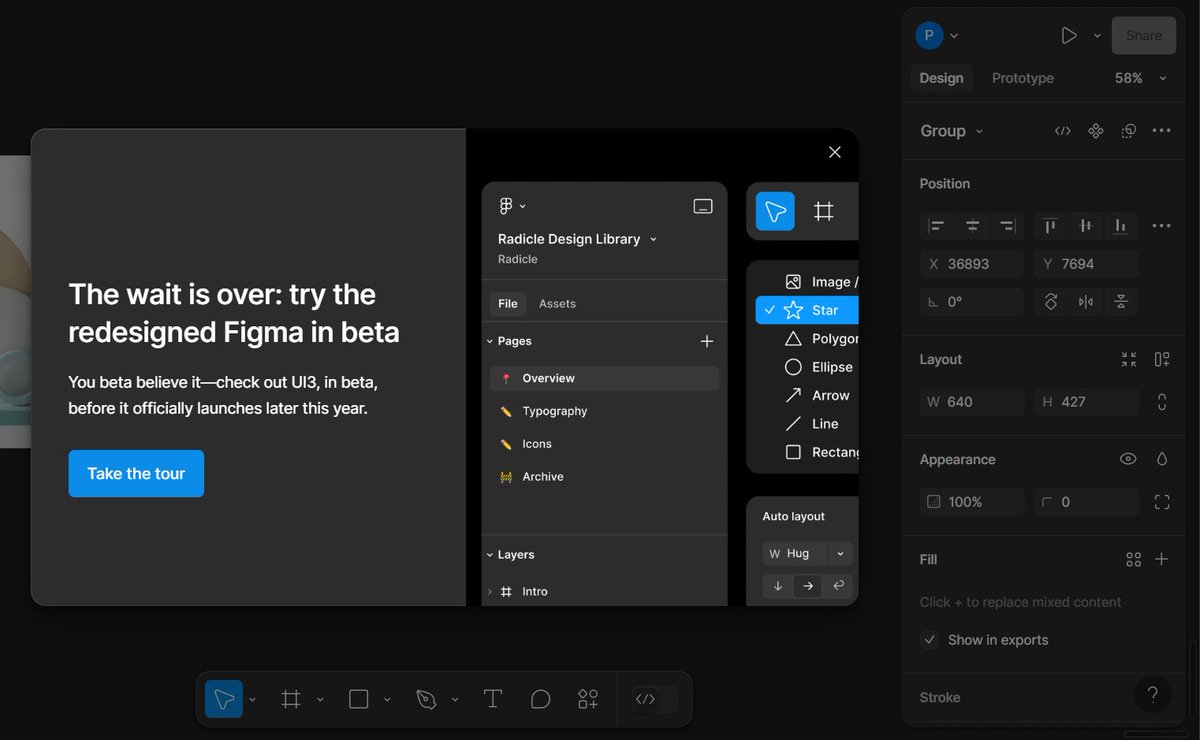
Task: Apply horizontal mirror to the group
Action: point(1086,301)
